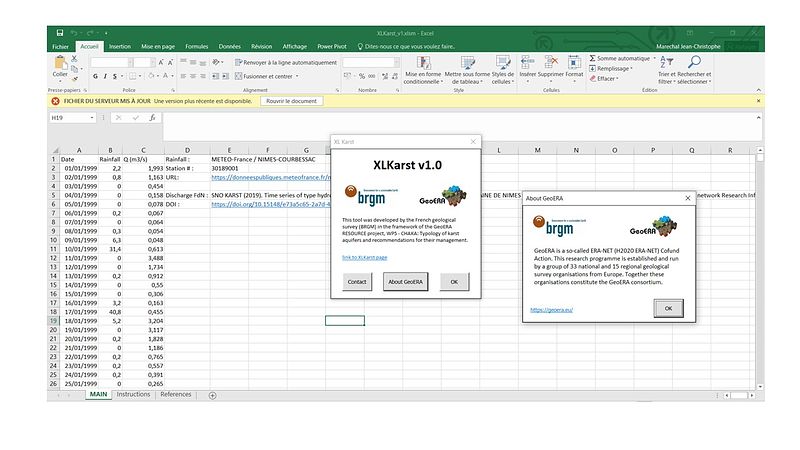Collapse the ribbon with the chevron
Image resolution: width=800 pixels, height=450 pixels.
pyautogui.click(x=758, y=90)
